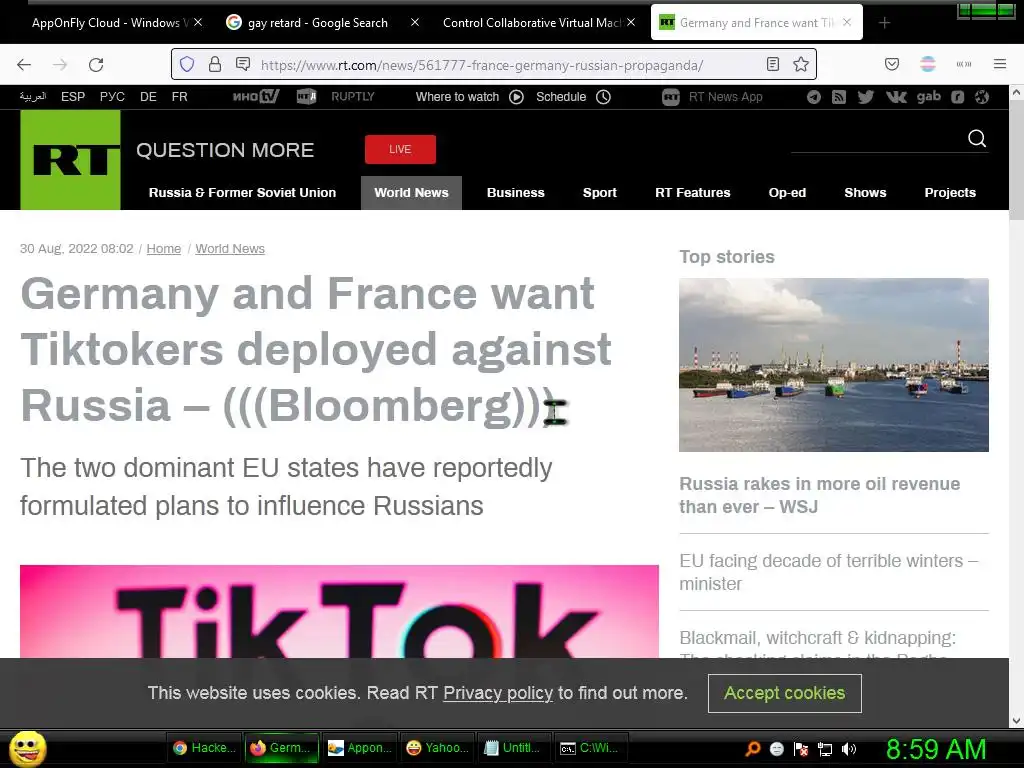Visit RT's Twitter via the bird icon

[x=866, y=97]
